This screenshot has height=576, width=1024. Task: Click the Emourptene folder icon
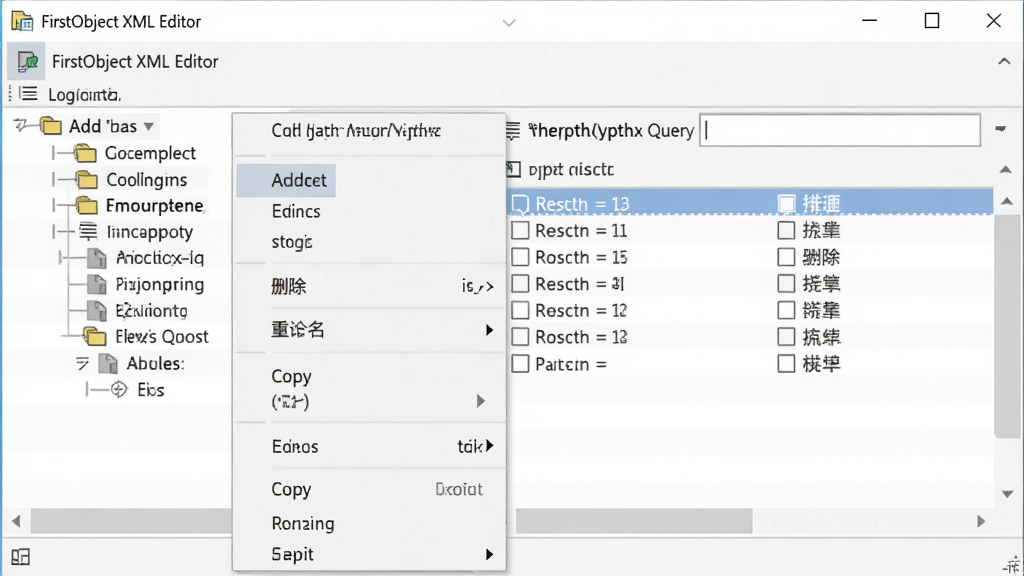(86, 206)
